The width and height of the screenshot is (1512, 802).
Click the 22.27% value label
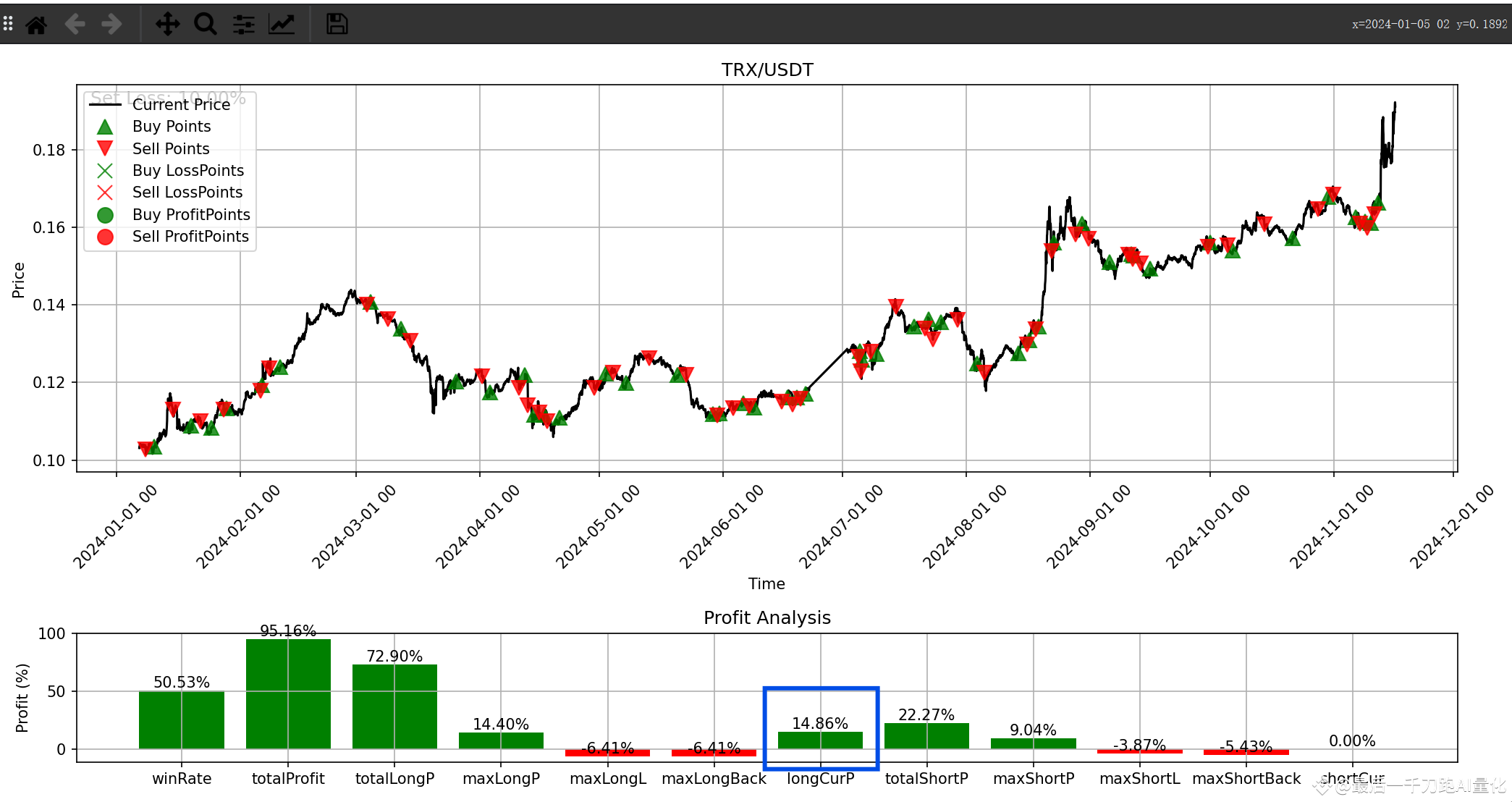[x=926, y=714]
